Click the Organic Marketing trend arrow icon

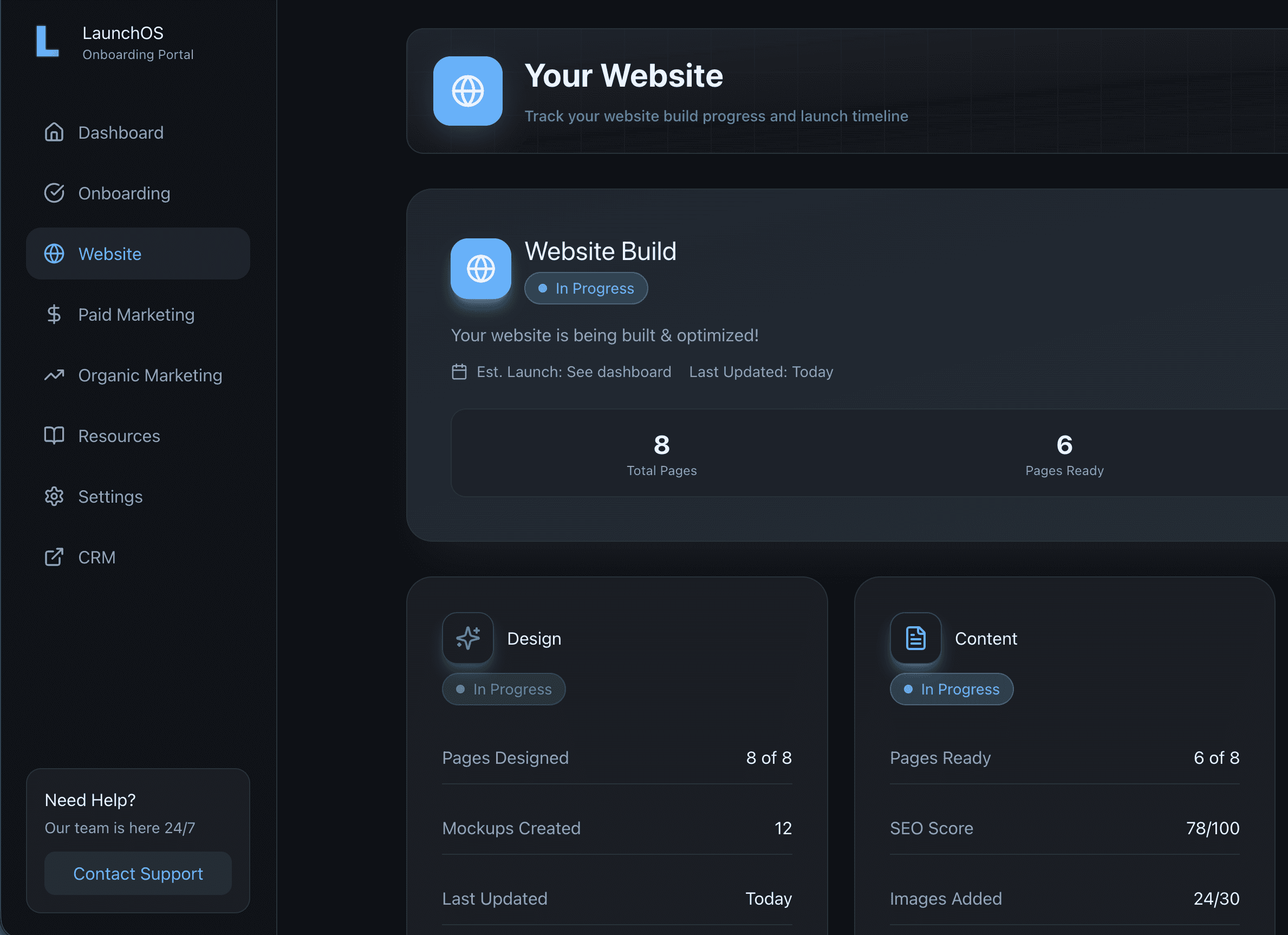(x=54, y=375)
